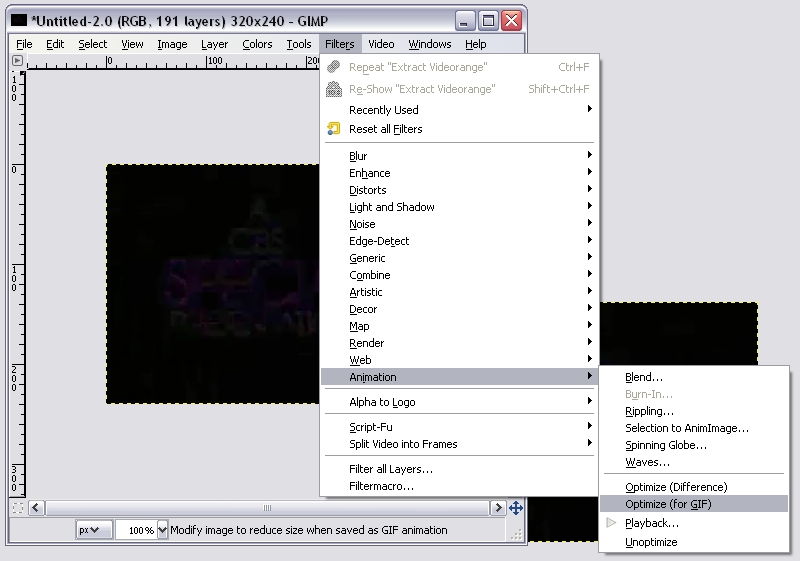Expand the Script-Fu submenu

click(459, 427)
